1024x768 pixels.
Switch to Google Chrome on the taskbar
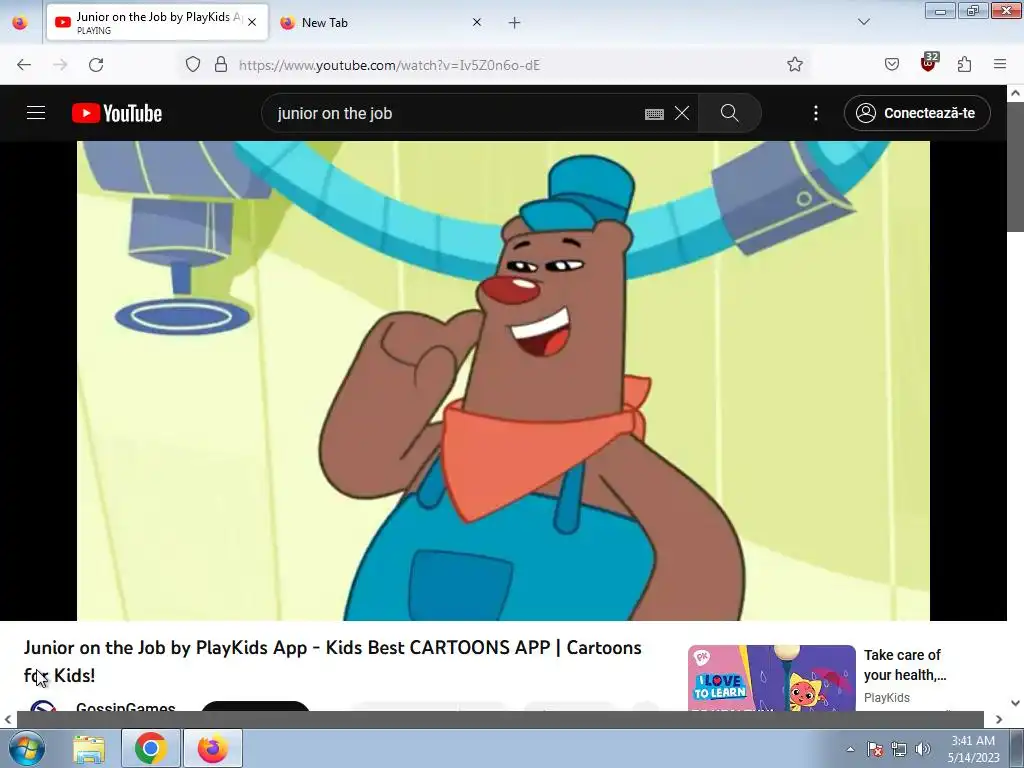151,748
